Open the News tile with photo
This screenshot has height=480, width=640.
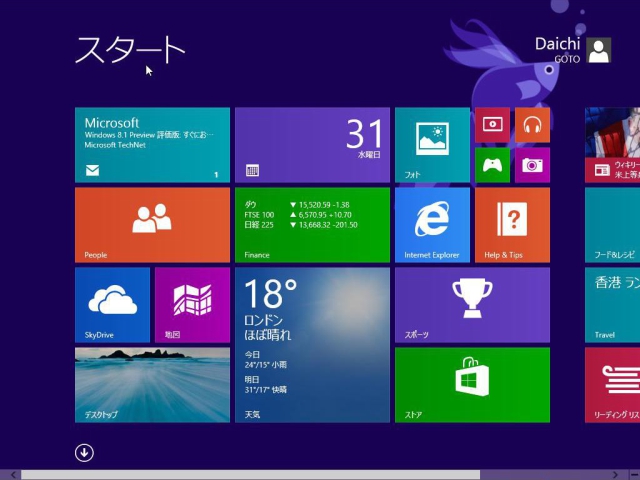[612, 145]
